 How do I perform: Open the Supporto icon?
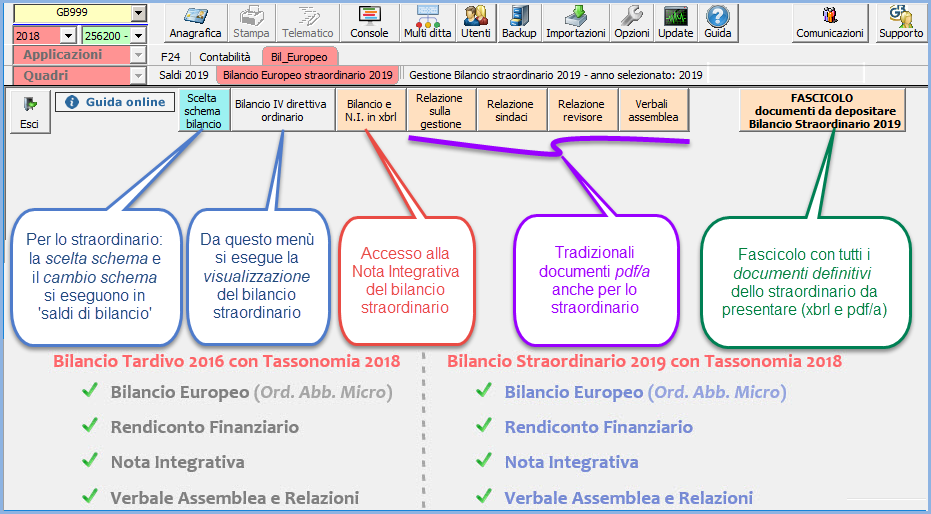pyautogui.click(x=901, y=23)
